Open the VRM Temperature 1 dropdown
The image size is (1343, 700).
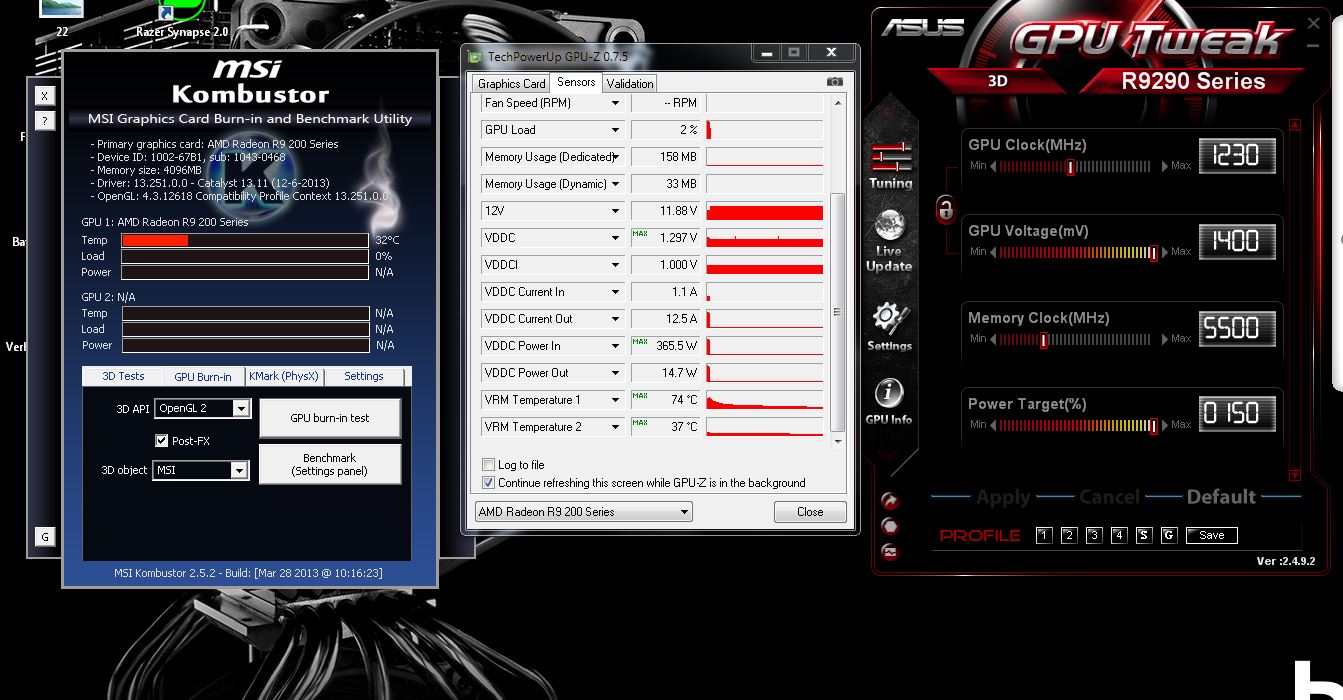click(616, 400)
